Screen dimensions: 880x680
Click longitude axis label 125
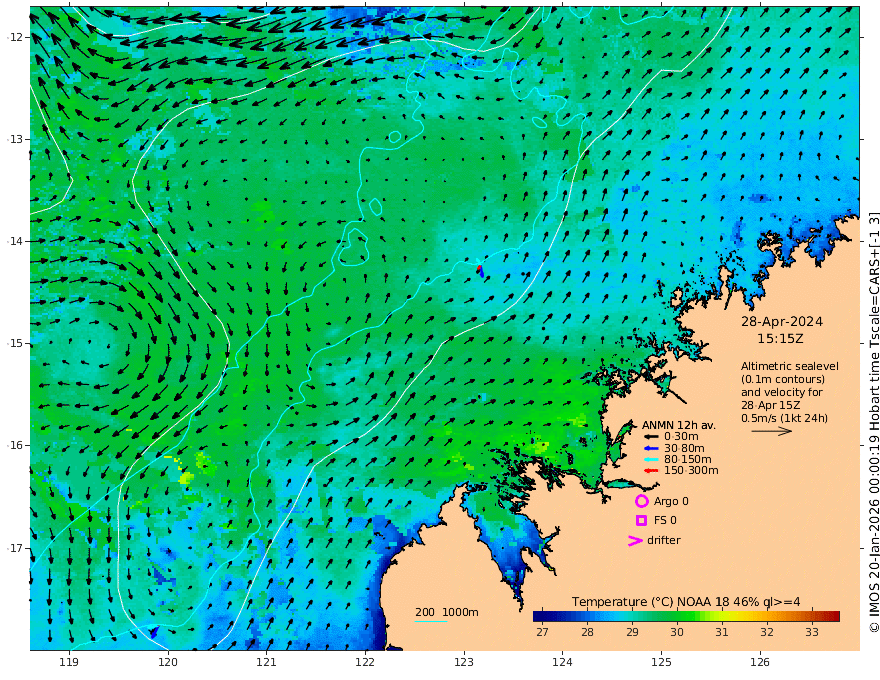(661, 662)
